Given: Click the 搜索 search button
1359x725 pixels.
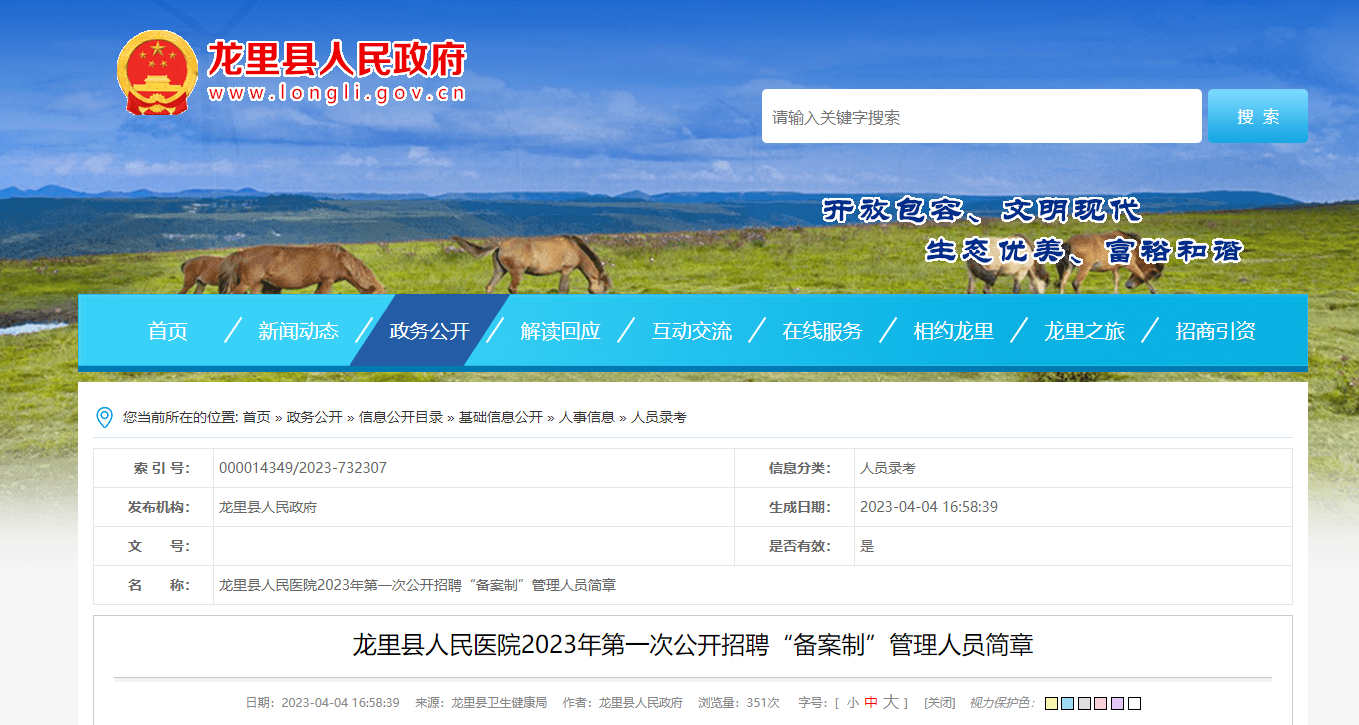Looking at the screenshot, I should [1258, 116].
